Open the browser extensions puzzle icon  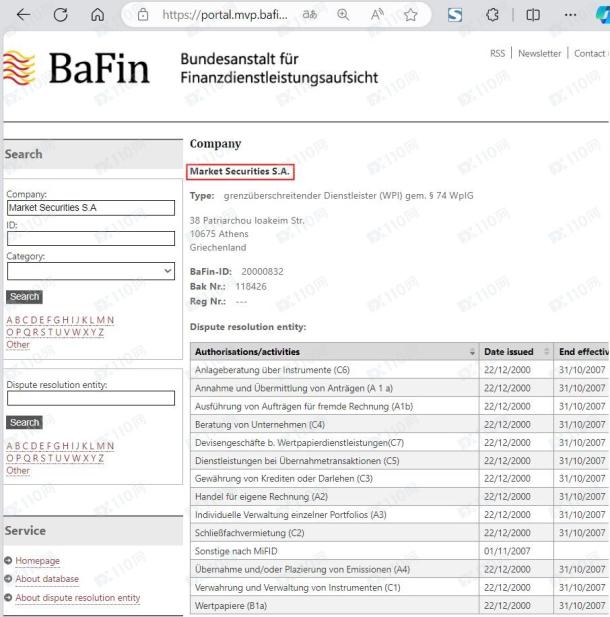[x=492, y=15]
